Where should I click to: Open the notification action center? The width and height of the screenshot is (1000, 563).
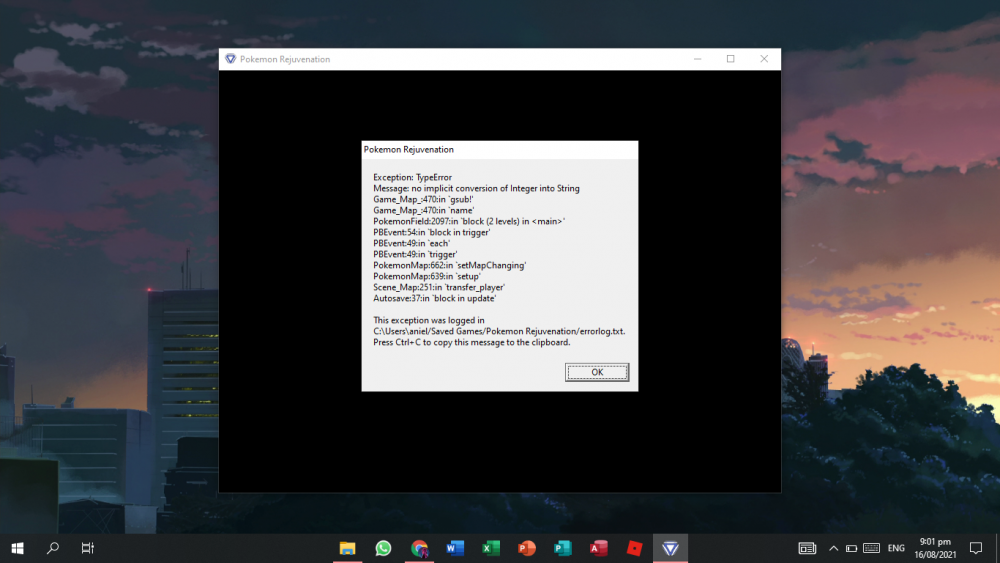point(976,548)
